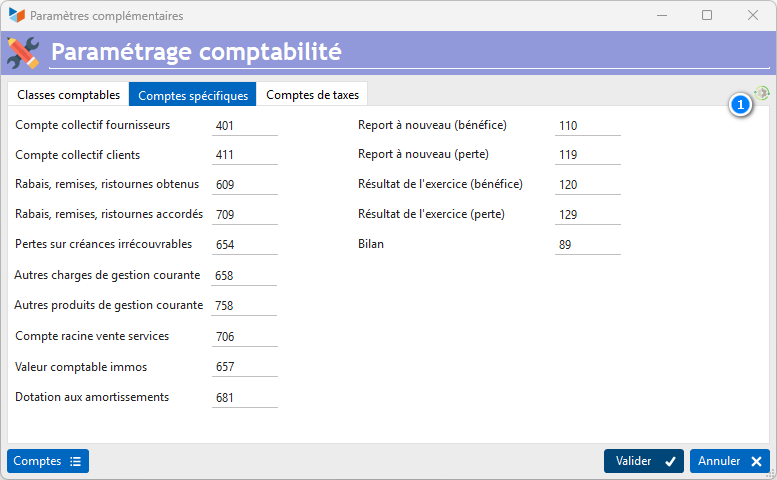Screen dimensions: 777x480
Task: Click the refresh icon at top right
Action: point(762,93)
